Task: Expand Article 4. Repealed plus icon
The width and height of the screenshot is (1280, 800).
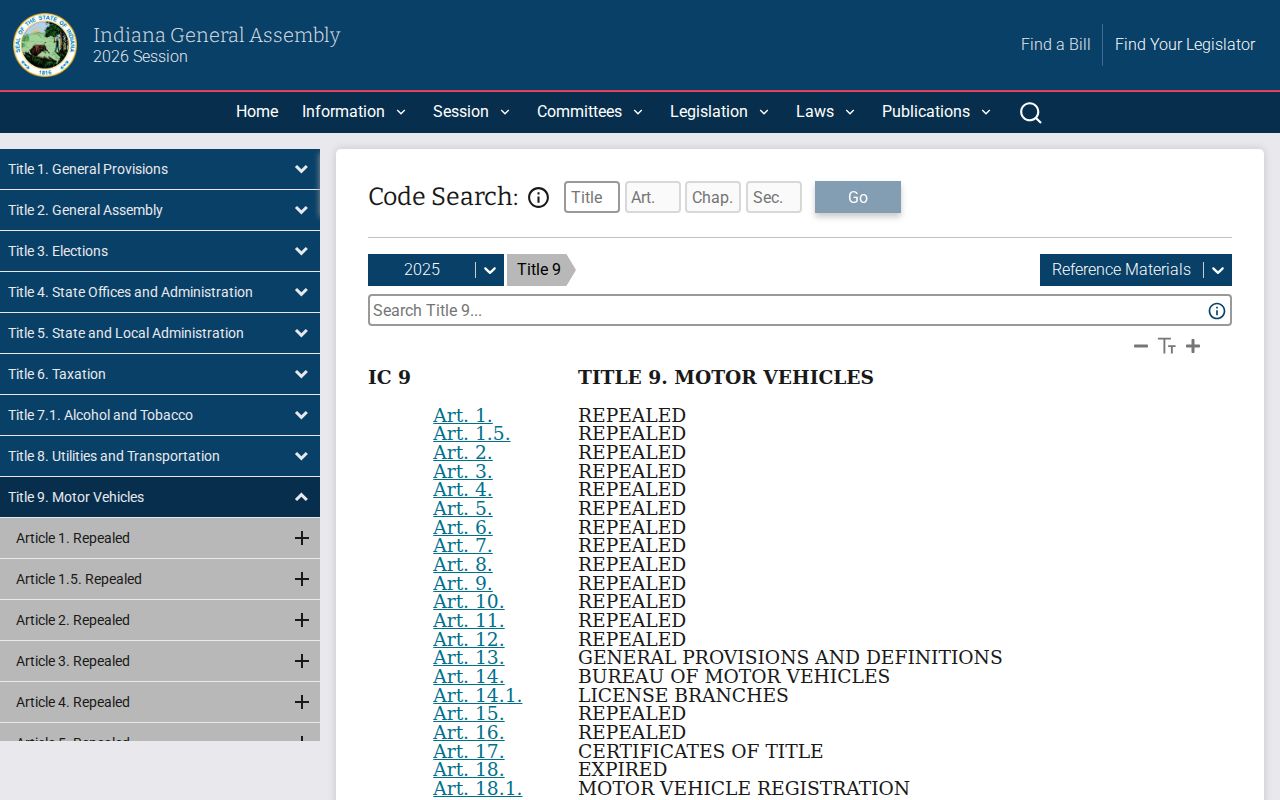Action: (302, 702)
